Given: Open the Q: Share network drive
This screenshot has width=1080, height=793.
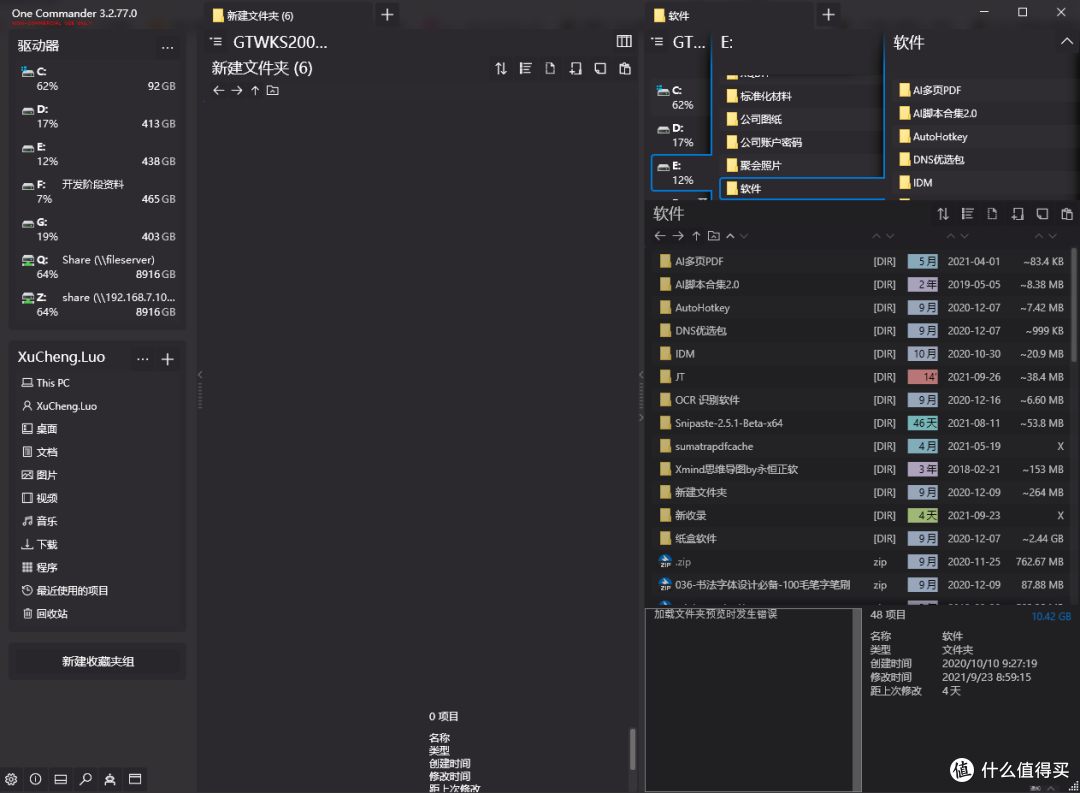Looking at the screenshot, I should point(98,267).
